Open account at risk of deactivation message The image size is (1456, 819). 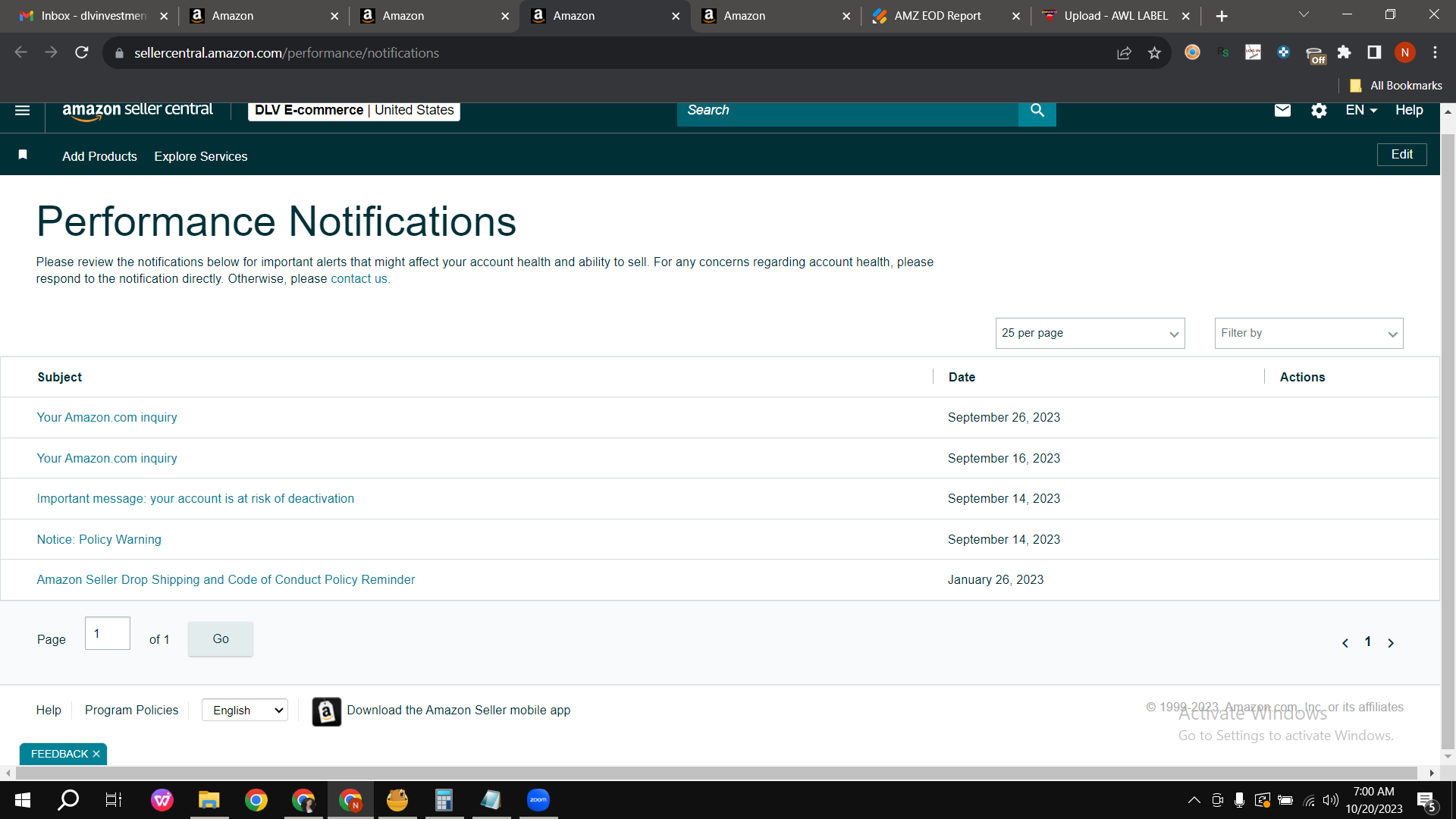click(x=195, y=499)
